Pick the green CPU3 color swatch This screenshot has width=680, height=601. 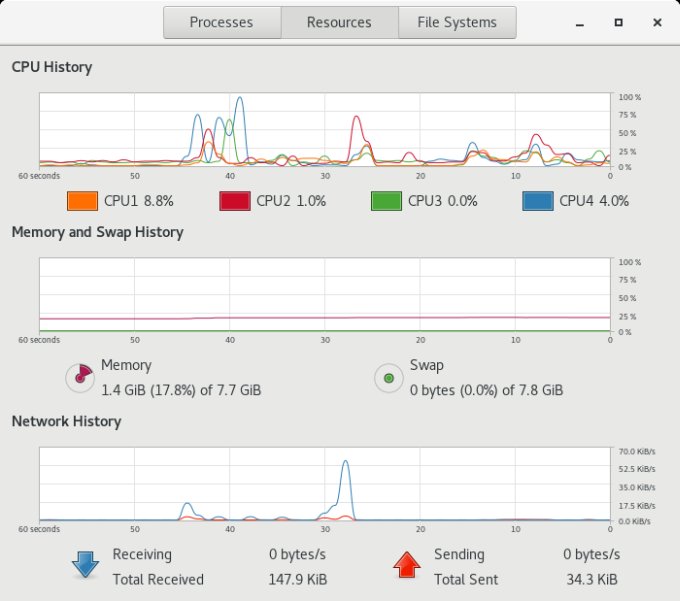tap(385, 201)
